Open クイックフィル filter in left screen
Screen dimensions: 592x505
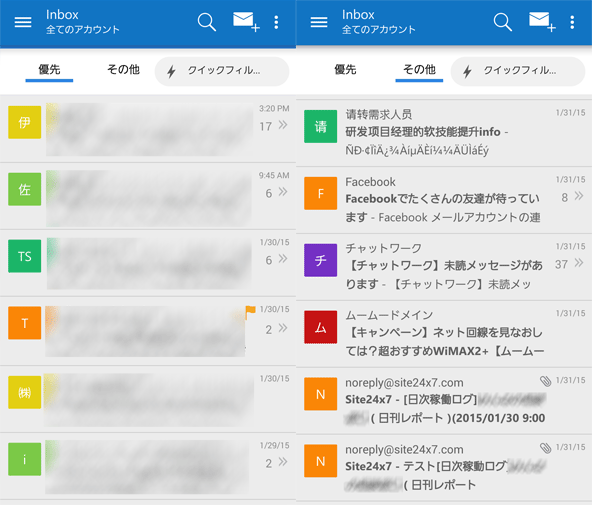tap(222, 71)
